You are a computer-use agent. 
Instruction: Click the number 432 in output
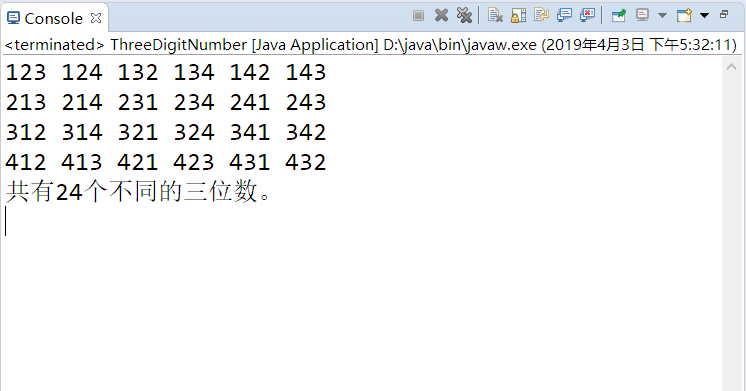306,163
